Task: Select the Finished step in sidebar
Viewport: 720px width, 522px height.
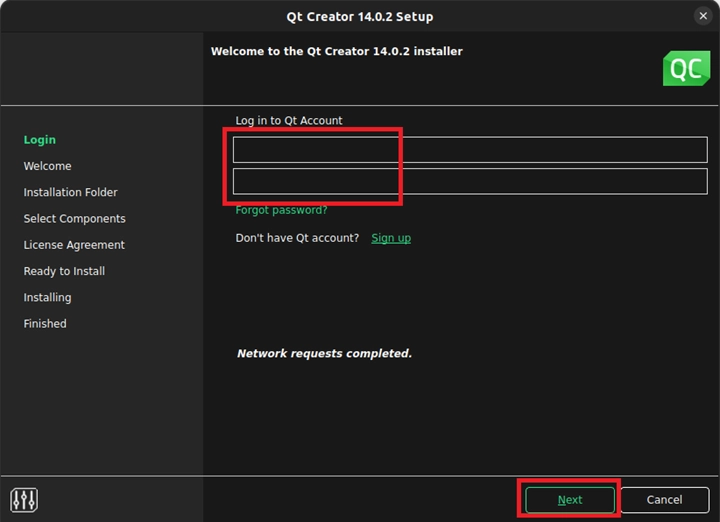Action: tap(45, 324)
